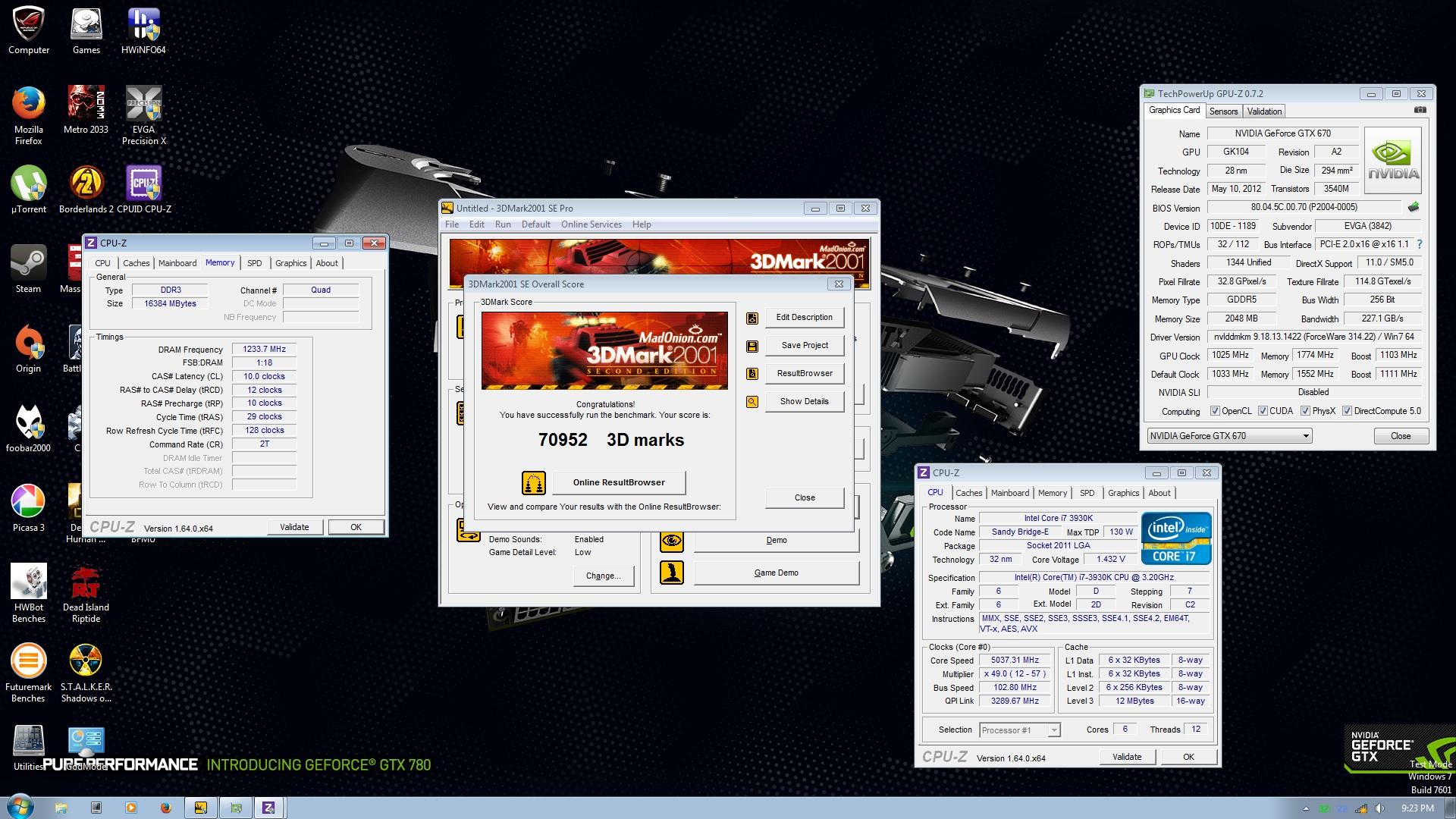Open the Steam desktop icon
The height and width of the screenshot is (819, 1456).
tap(28, 269)
